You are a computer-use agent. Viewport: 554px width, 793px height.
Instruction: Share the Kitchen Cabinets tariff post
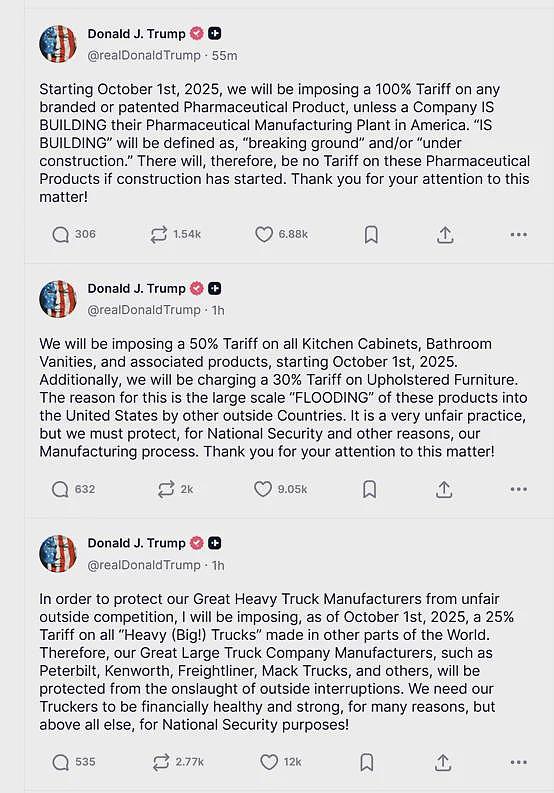(x=444, y=490)
